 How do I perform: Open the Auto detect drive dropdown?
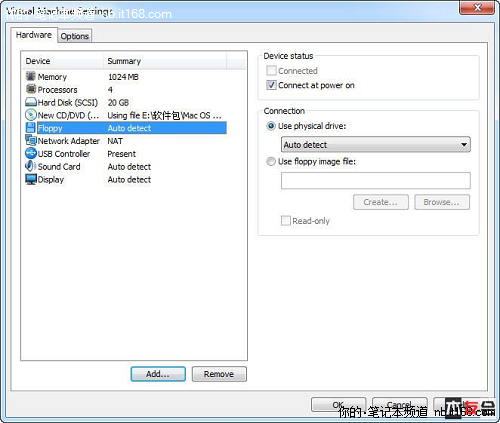[376, 145]
